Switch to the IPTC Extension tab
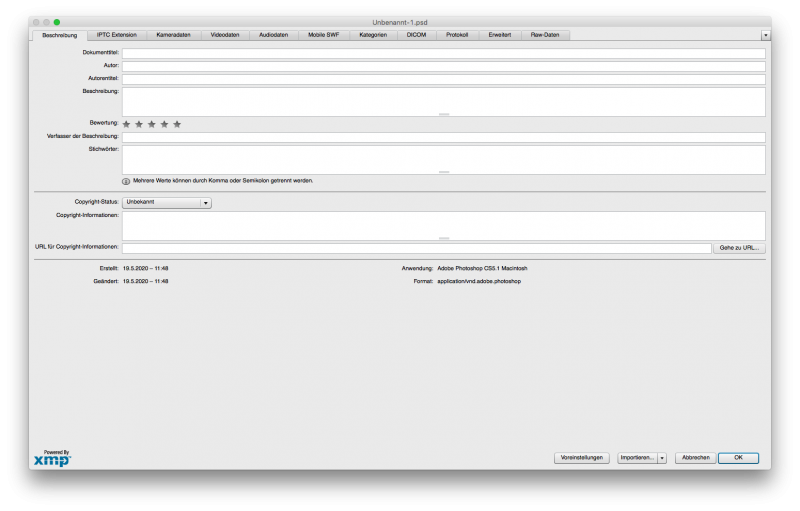The height and width of the screenshot is (511, 800). pyautogui.click(x=117, y=35)
